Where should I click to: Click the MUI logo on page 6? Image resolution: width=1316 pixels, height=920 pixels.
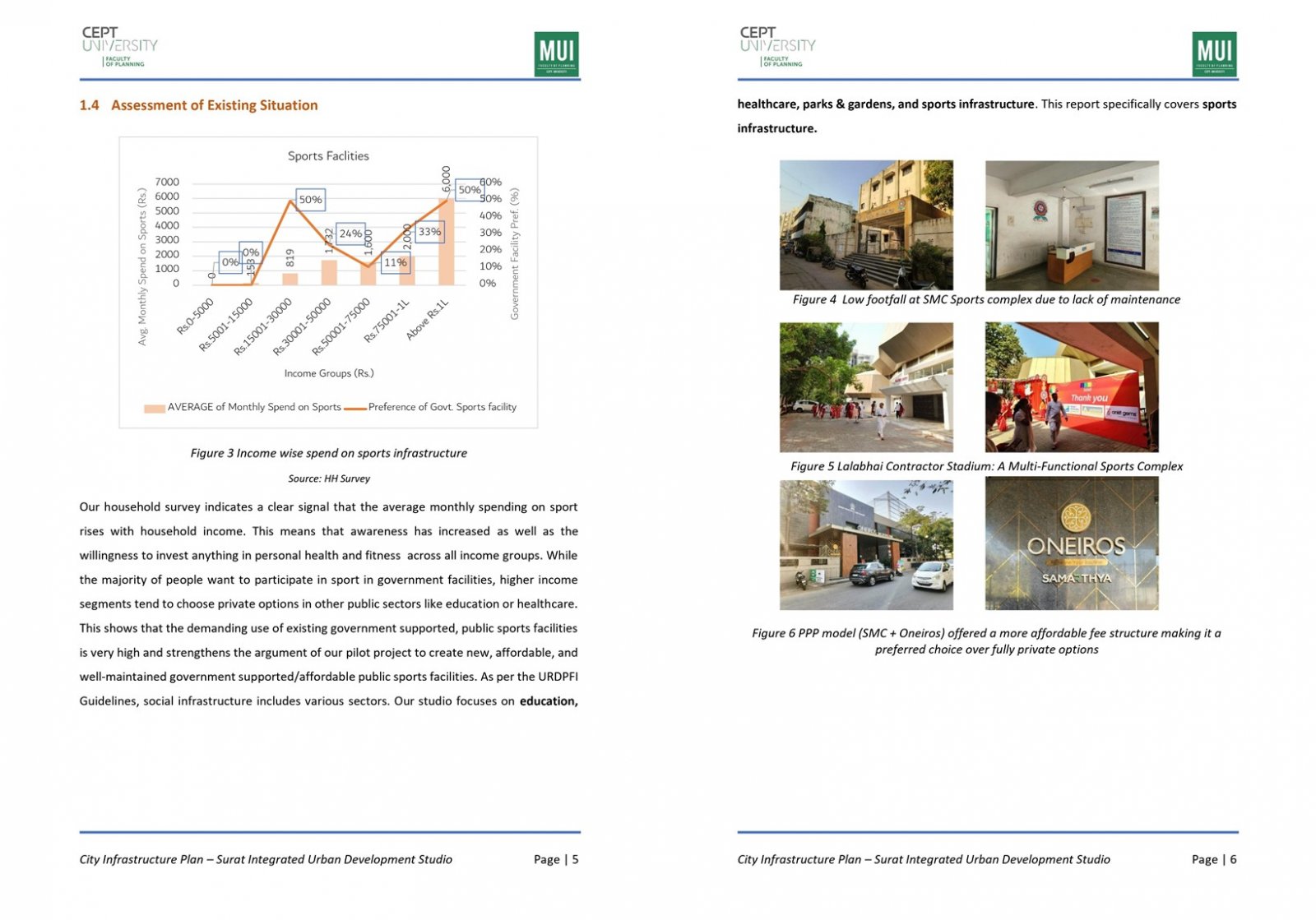pyautogui.click(x=1215, y=53)
